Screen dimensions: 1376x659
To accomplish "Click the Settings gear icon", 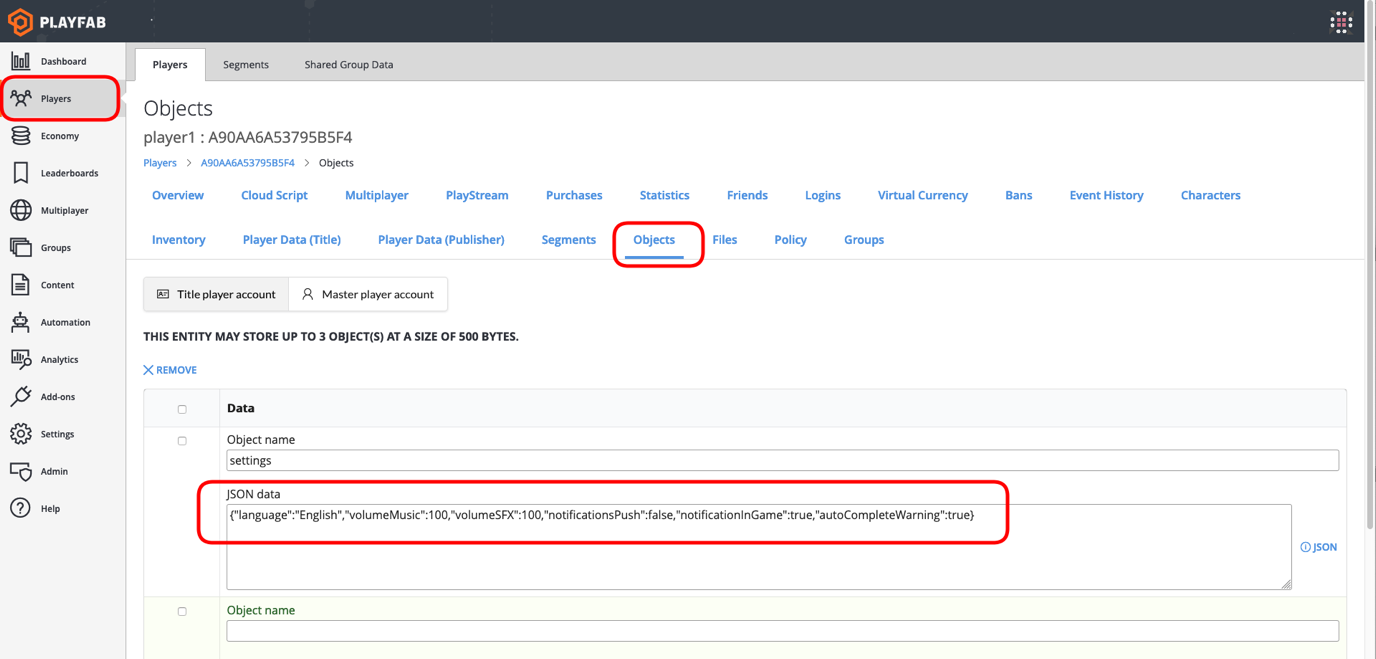I will coord(20,434).
